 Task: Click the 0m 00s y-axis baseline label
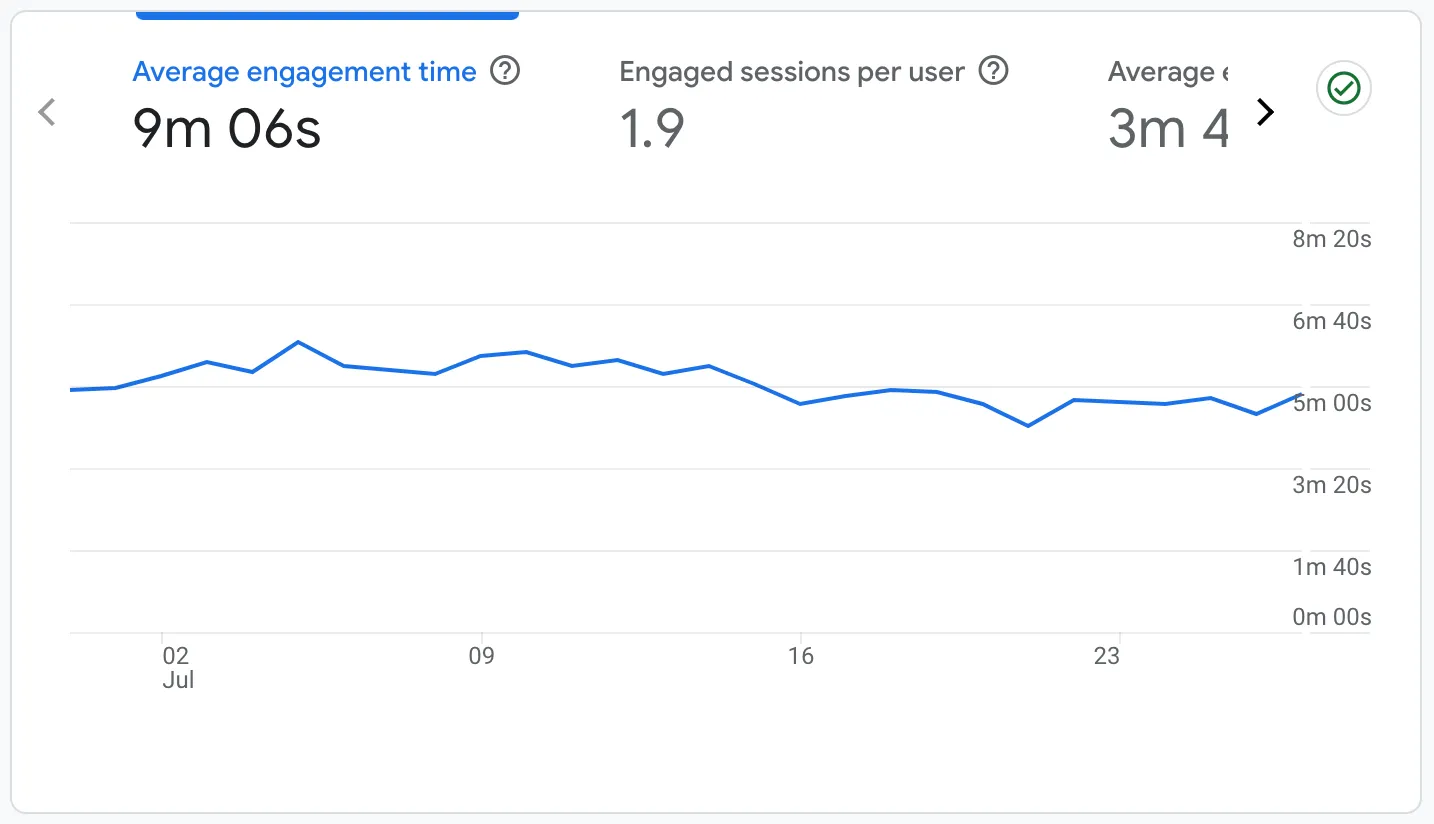[x=1332, y=616]
